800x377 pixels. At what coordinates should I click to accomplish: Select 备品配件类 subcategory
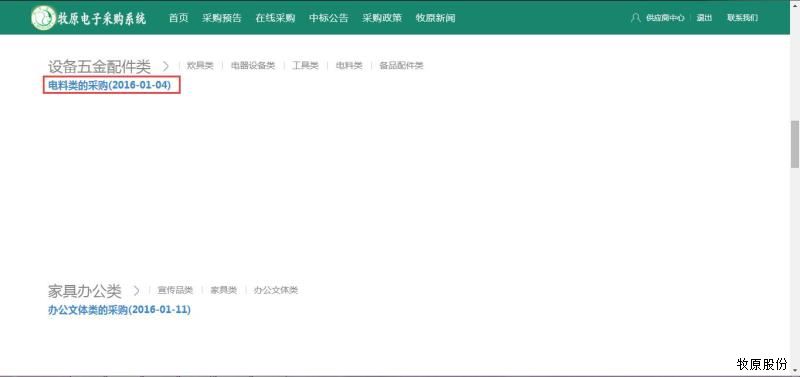[x=401, y=66]
